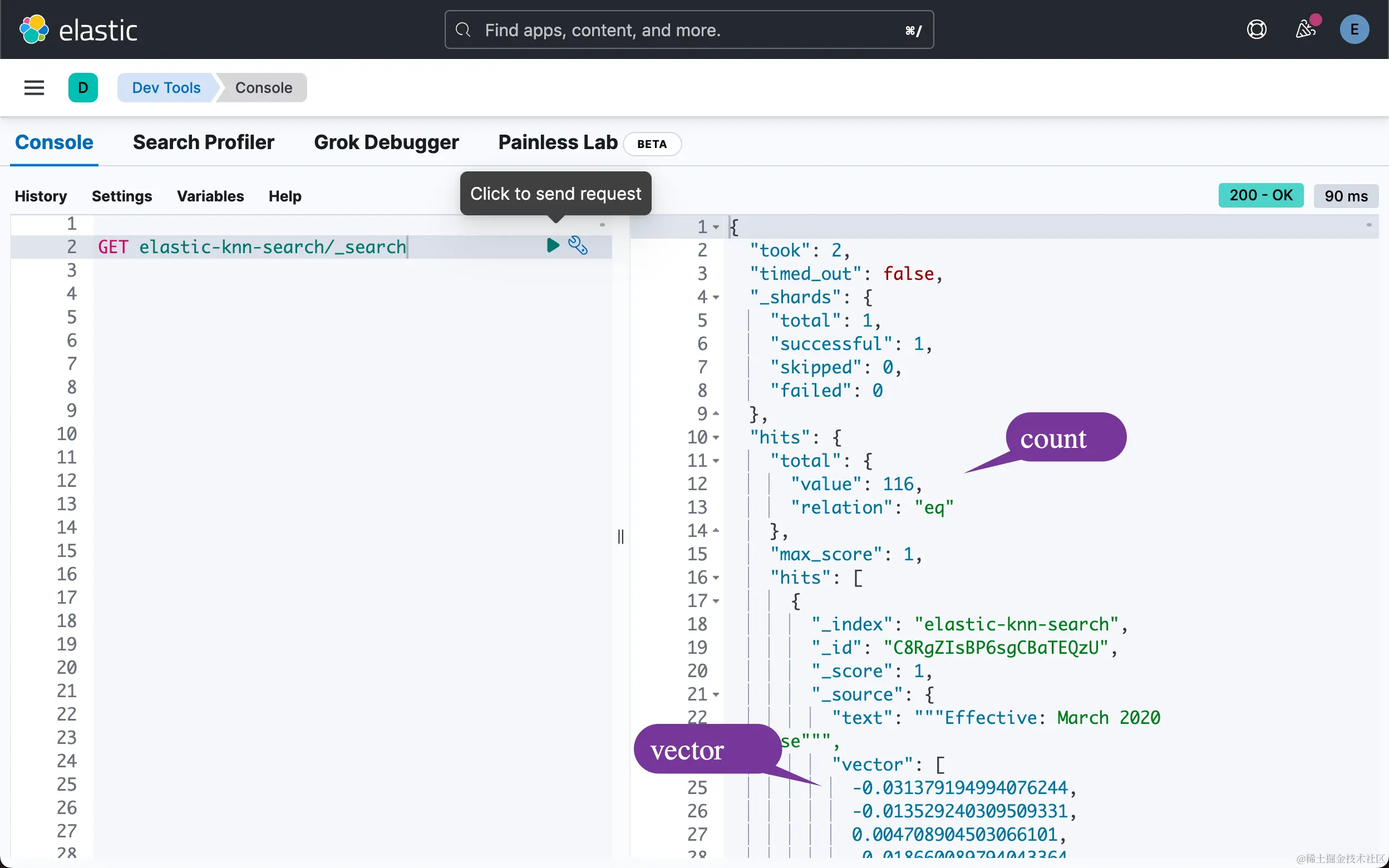Collapse the "_source" object on line 21

tap(716, 694)
